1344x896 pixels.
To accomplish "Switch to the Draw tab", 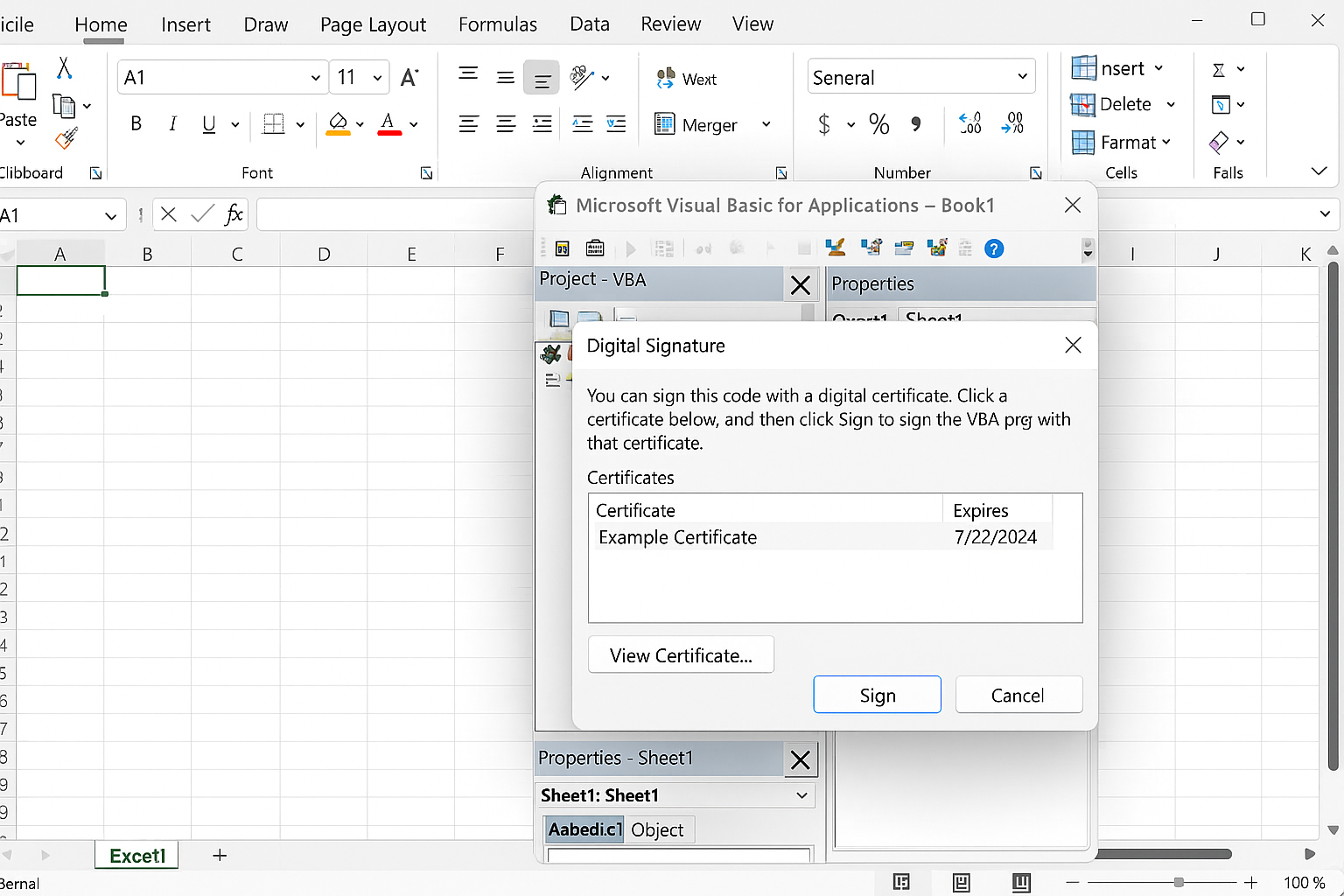I will tap(266, 24).
